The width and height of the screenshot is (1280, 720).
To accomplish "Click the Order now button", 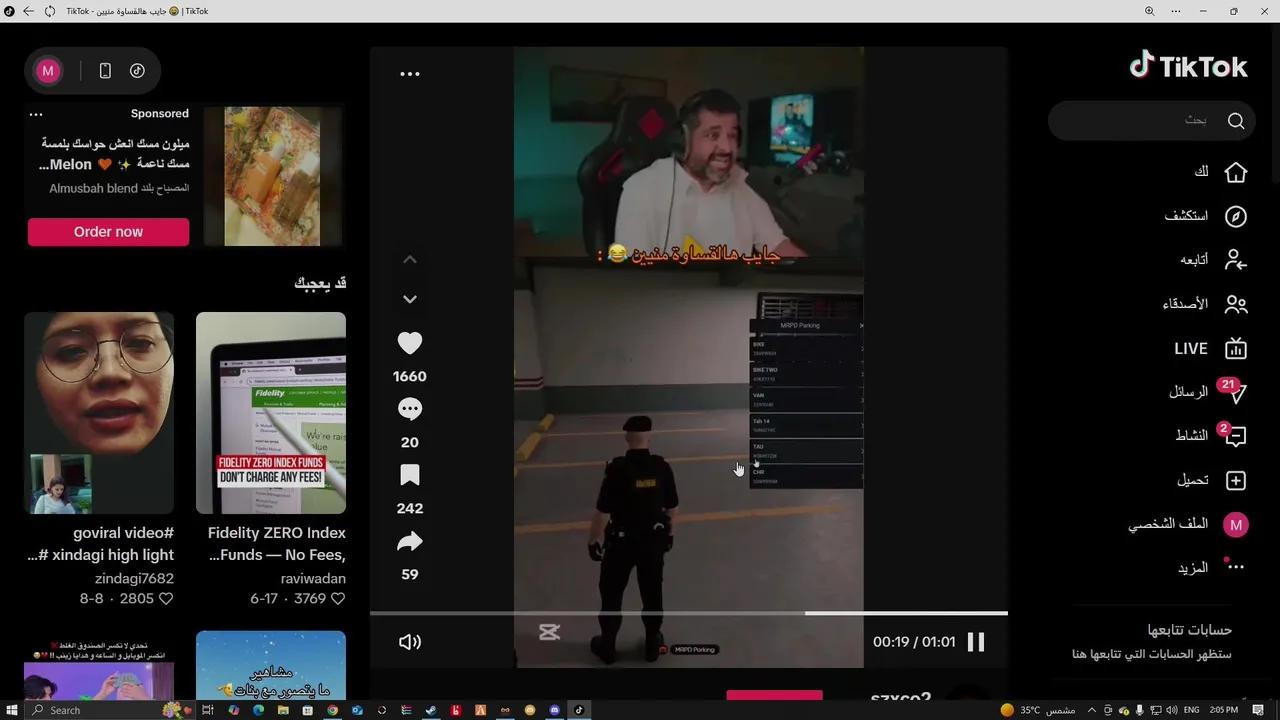I will click(108, 232).
